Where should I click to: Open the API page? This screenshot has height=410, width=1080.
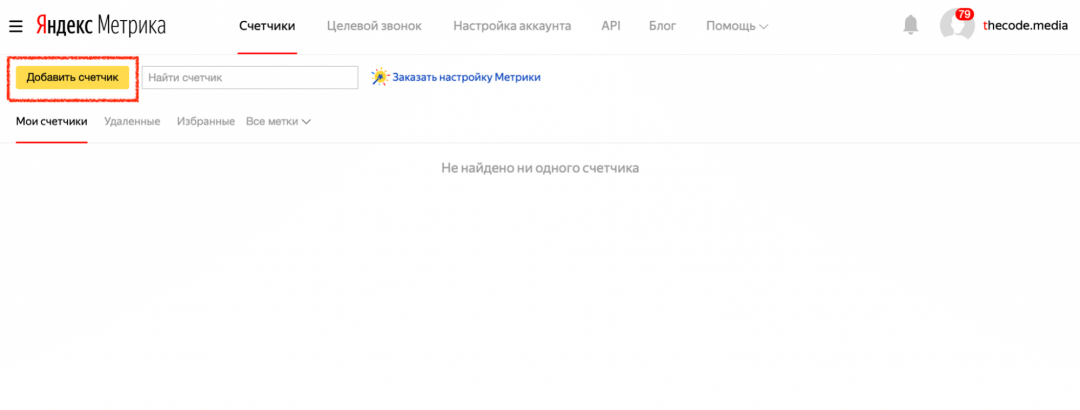pos(611,25)
